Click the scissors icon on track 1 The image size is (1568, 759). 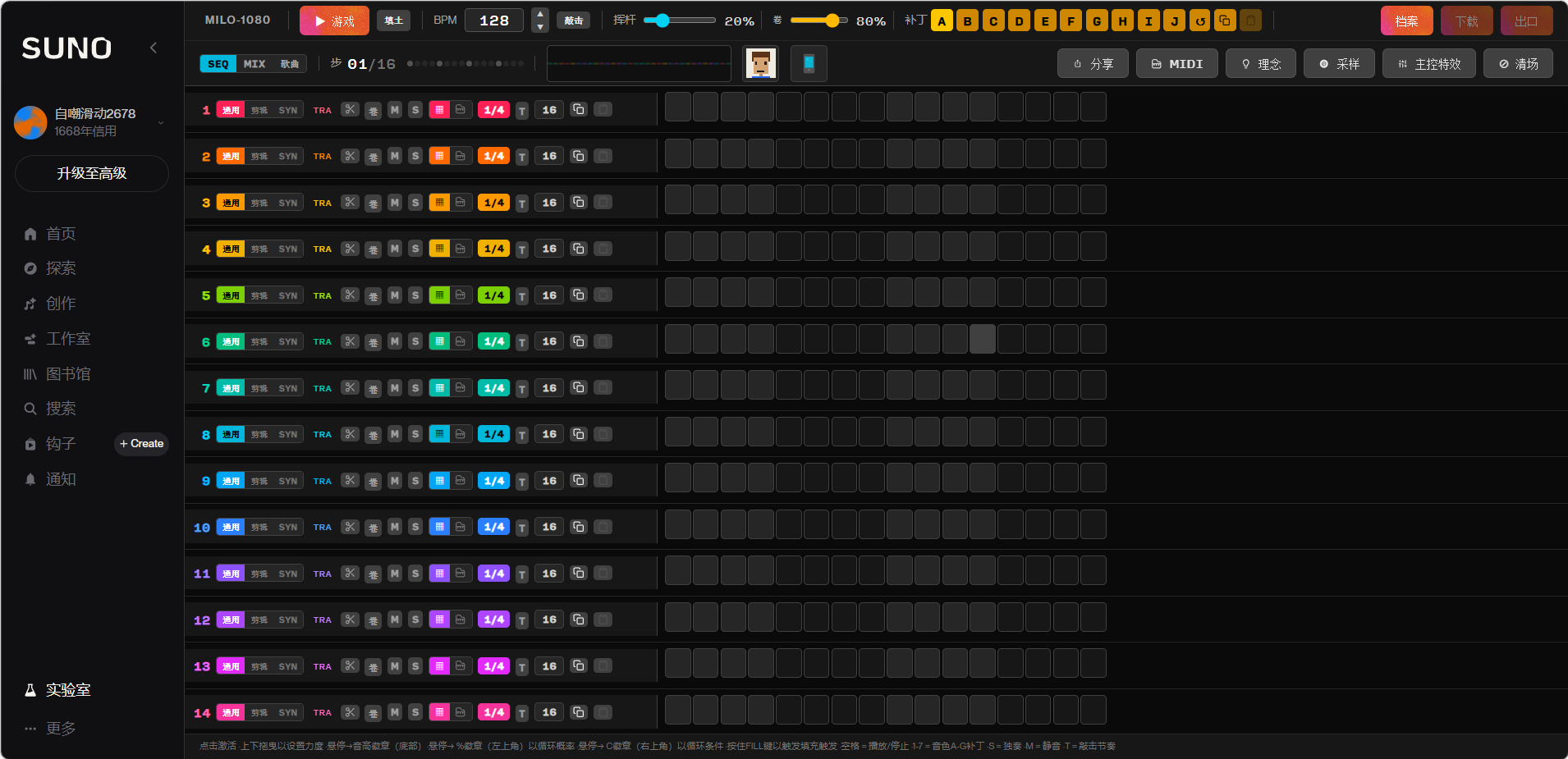coord(351,110)
